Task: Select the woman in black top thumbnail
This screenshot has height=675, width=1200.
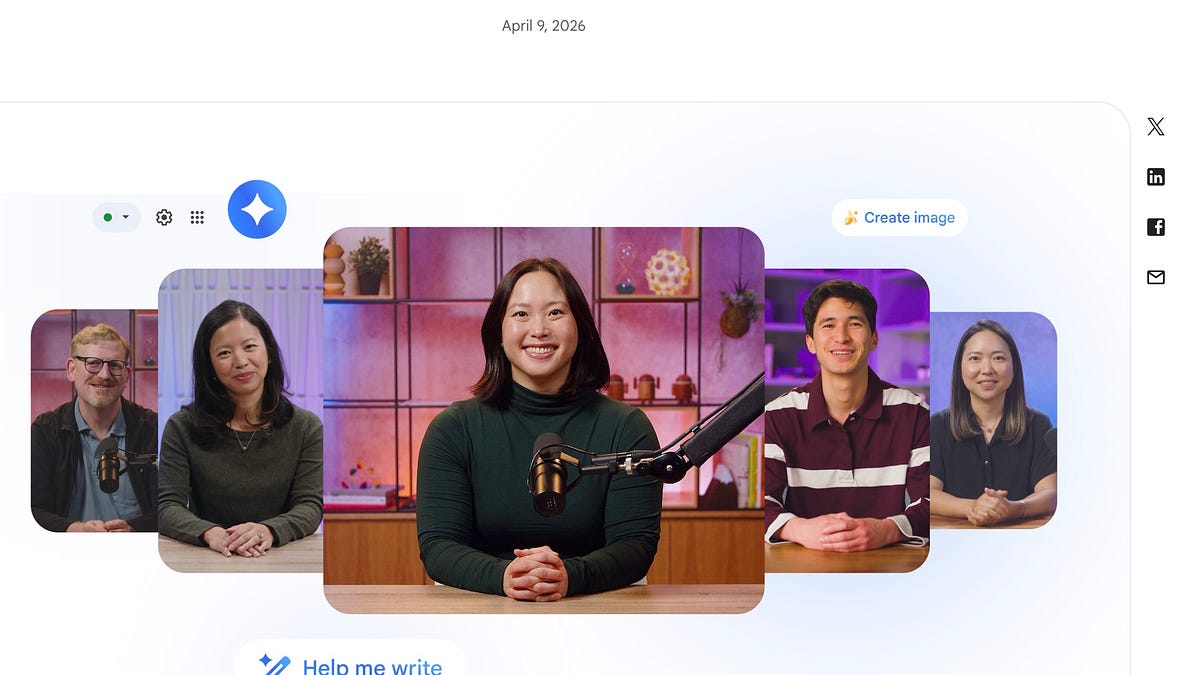Action: [993, 420]
